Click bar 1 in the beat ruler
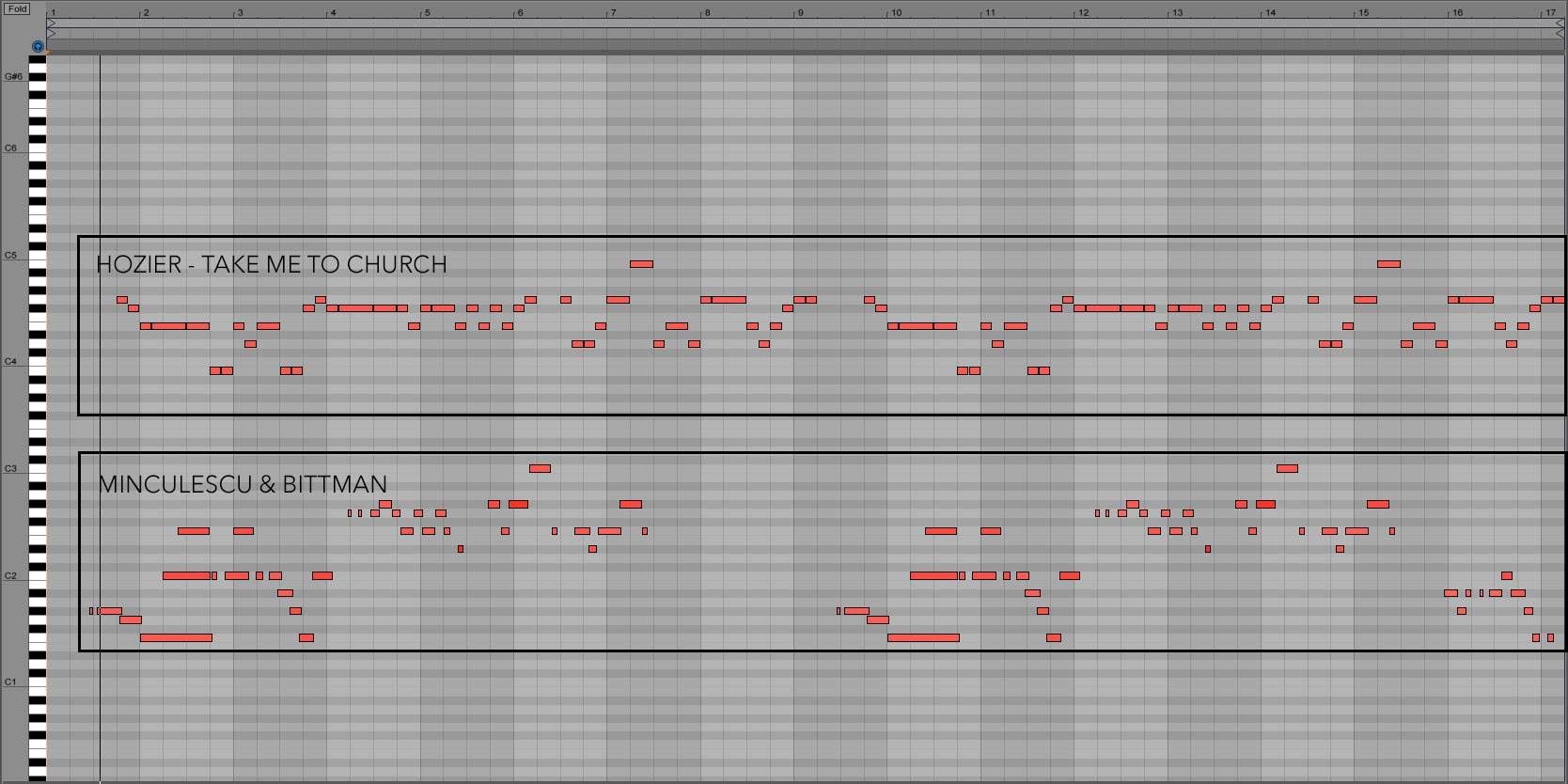This screenshot has width=1568, height=784. (x=54, y=13)
